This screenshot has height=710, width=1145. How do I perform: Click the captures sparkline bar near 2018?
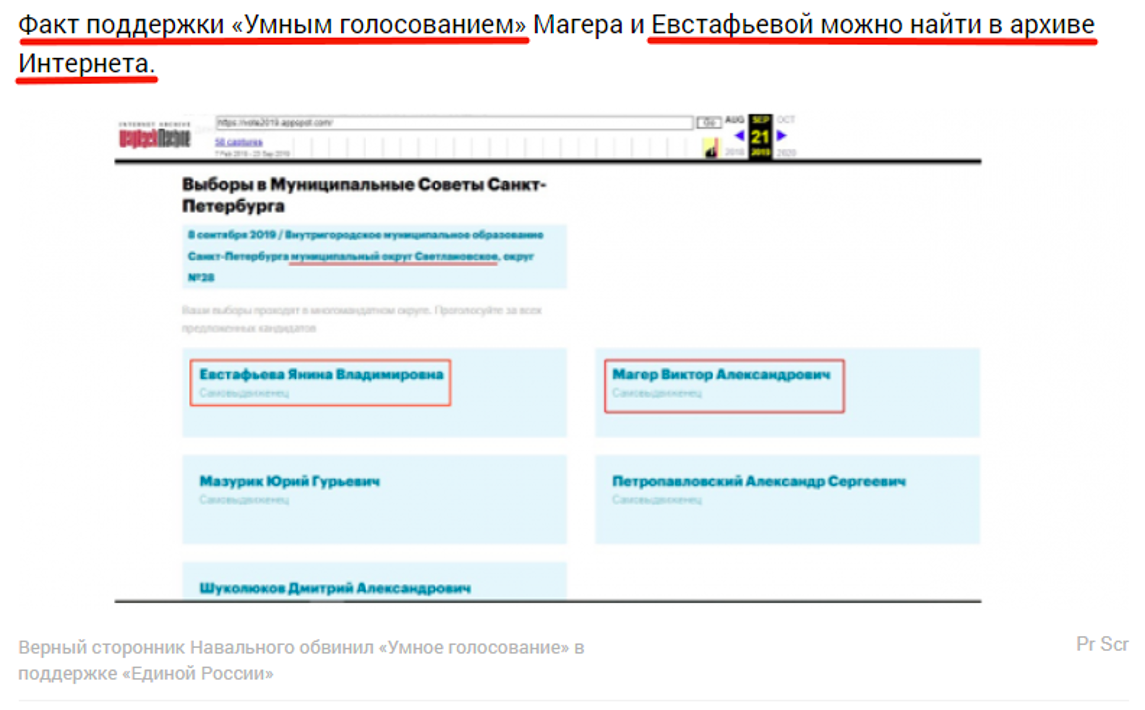(x=711, y=149)
